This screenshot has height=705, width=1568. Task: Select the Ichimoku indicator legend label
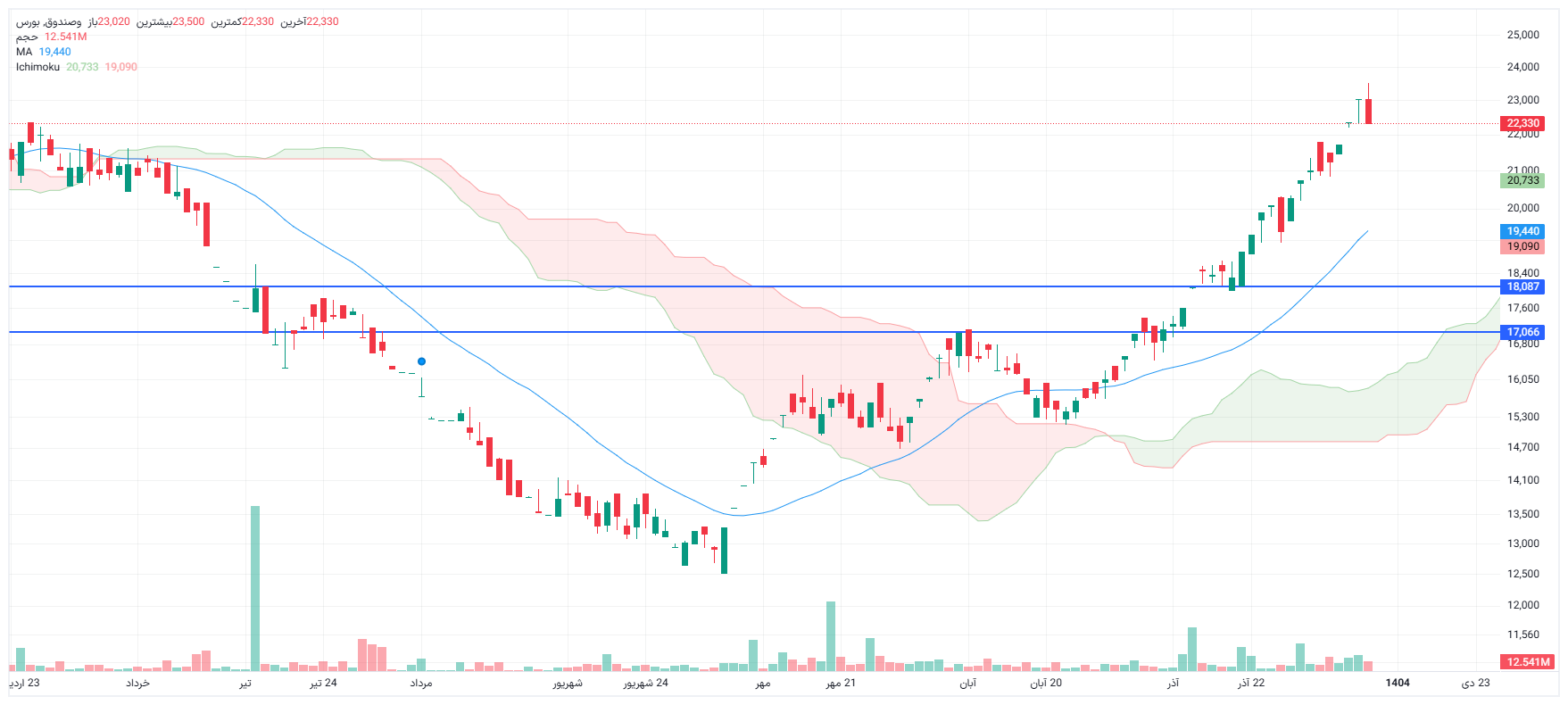pyautogui.click(x=37, y=67)
